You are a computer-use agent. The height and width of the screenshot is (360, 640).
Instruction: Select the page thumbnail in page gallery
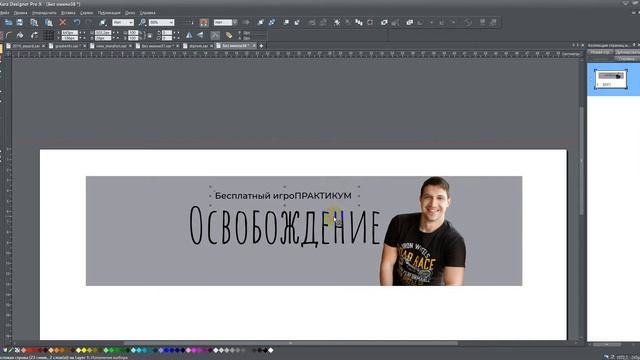(x=611, y=79)
